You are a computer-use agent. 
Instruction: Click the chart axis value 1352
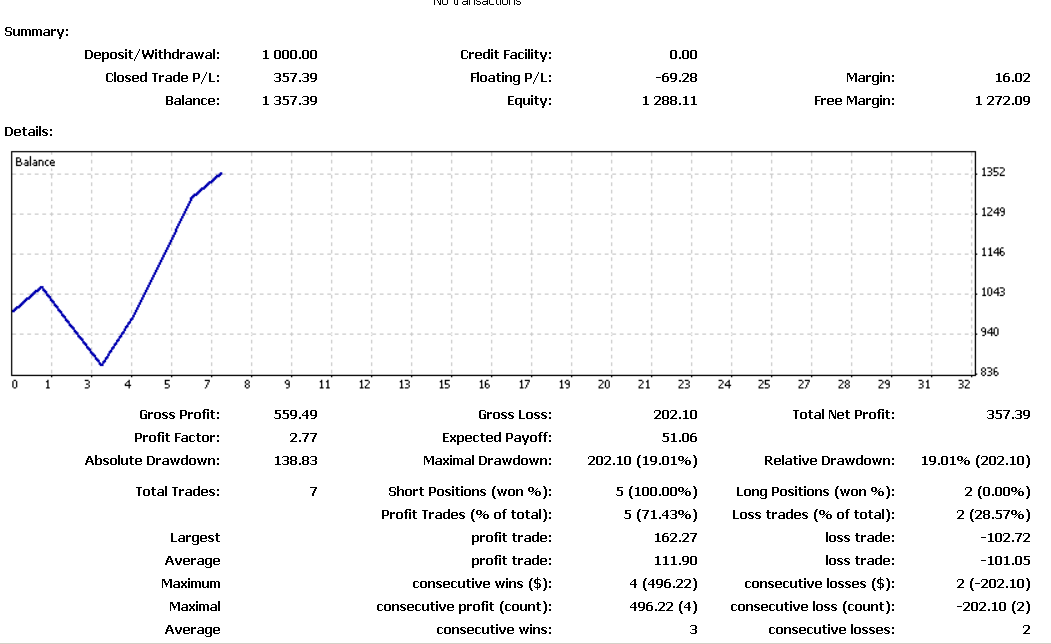coord(993,172)
